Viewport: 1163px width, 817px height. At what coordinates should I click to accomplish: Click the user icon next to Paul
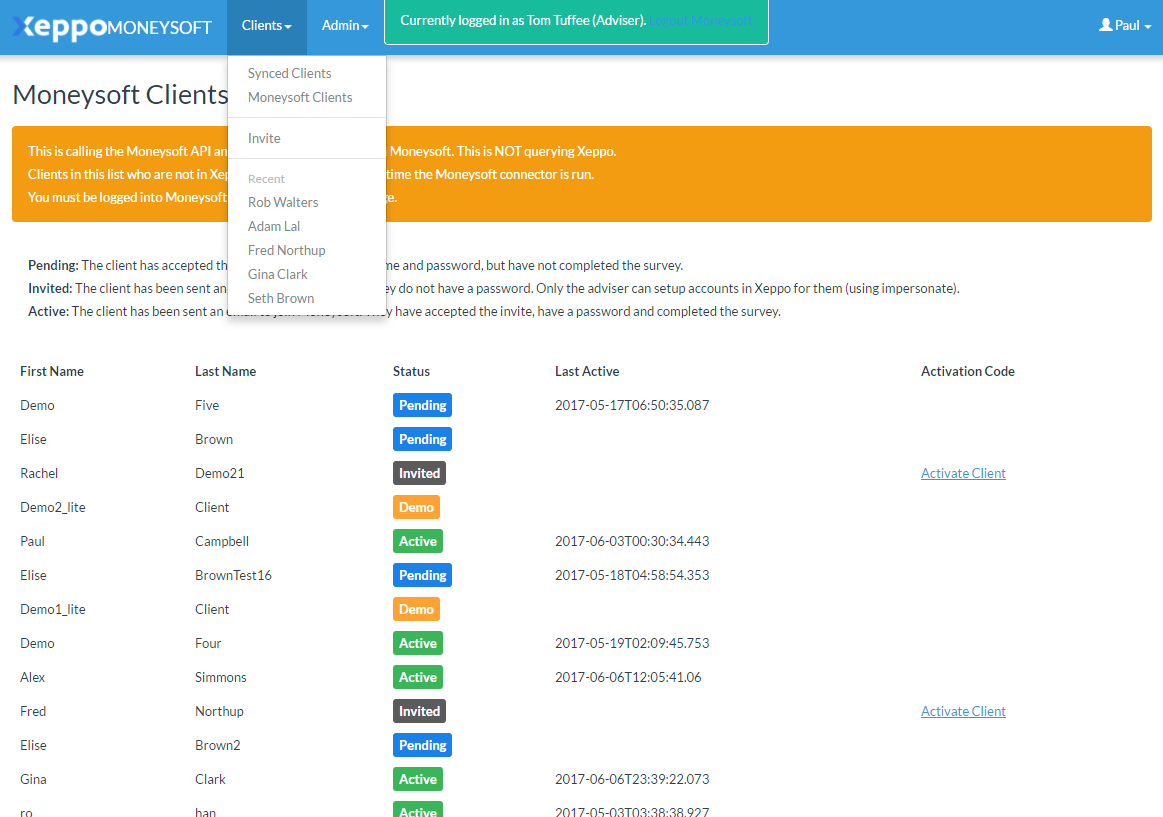(1105, 25)
